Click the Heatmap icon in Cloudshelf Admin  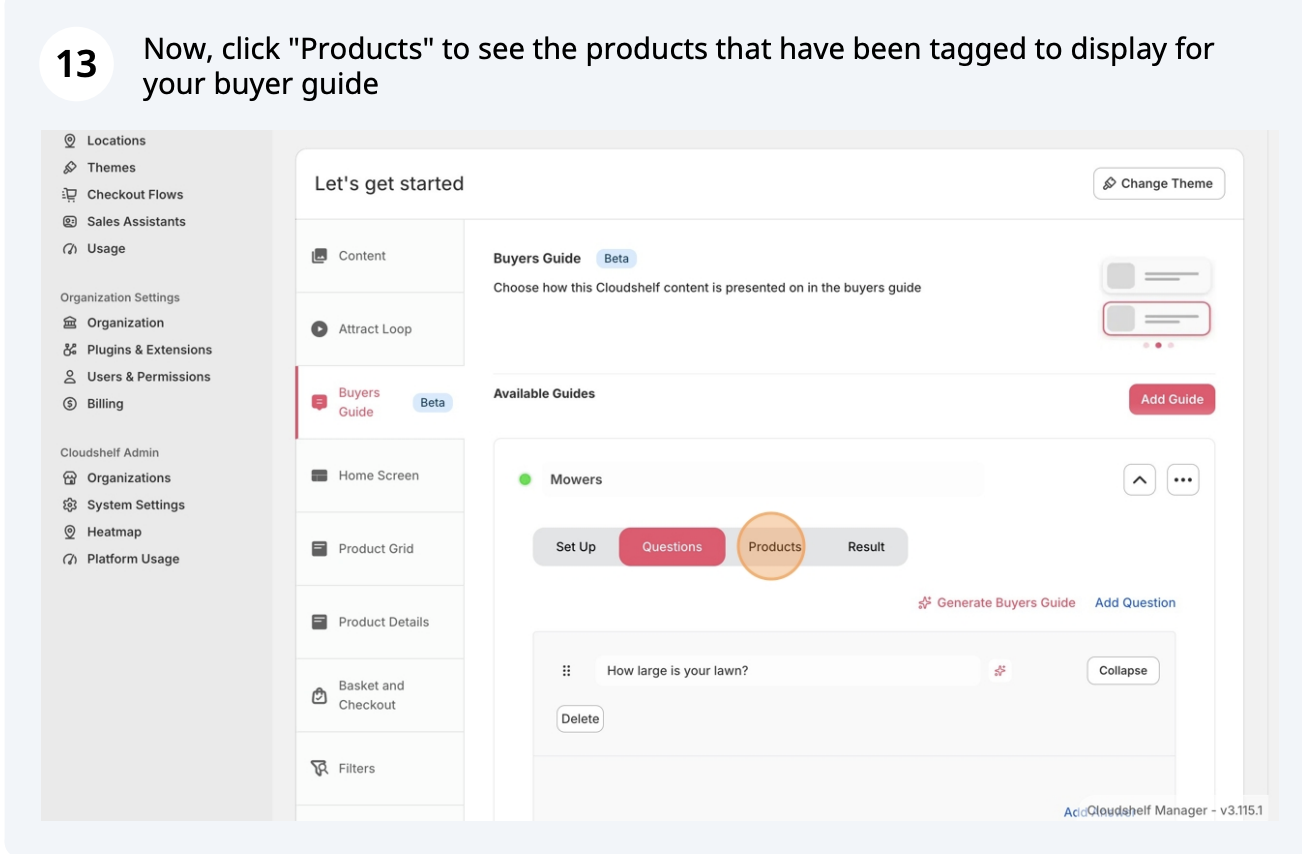pyautogui.click(x=70, y=532)
